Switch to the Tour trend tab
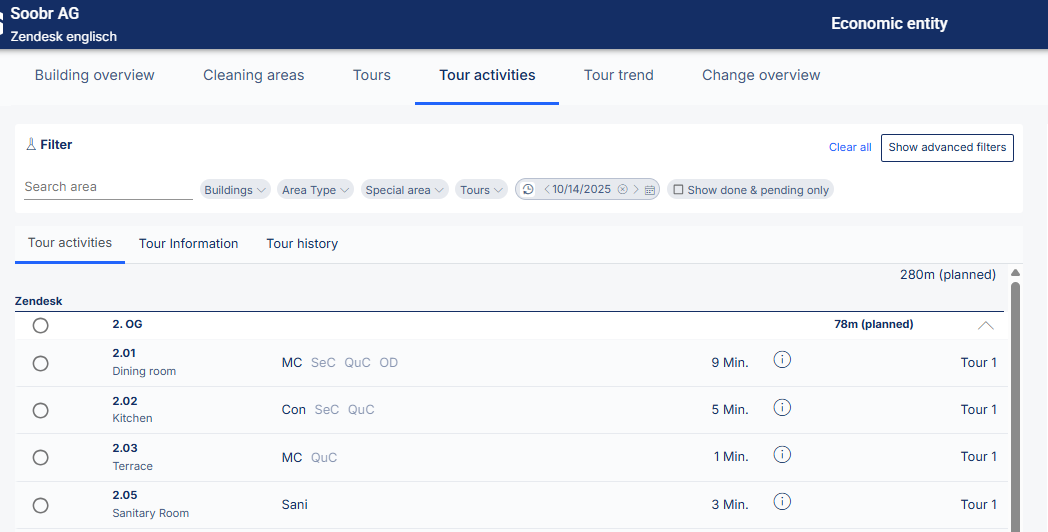The height and width of the screenshot is (532, 1048). tap(618, 75)
